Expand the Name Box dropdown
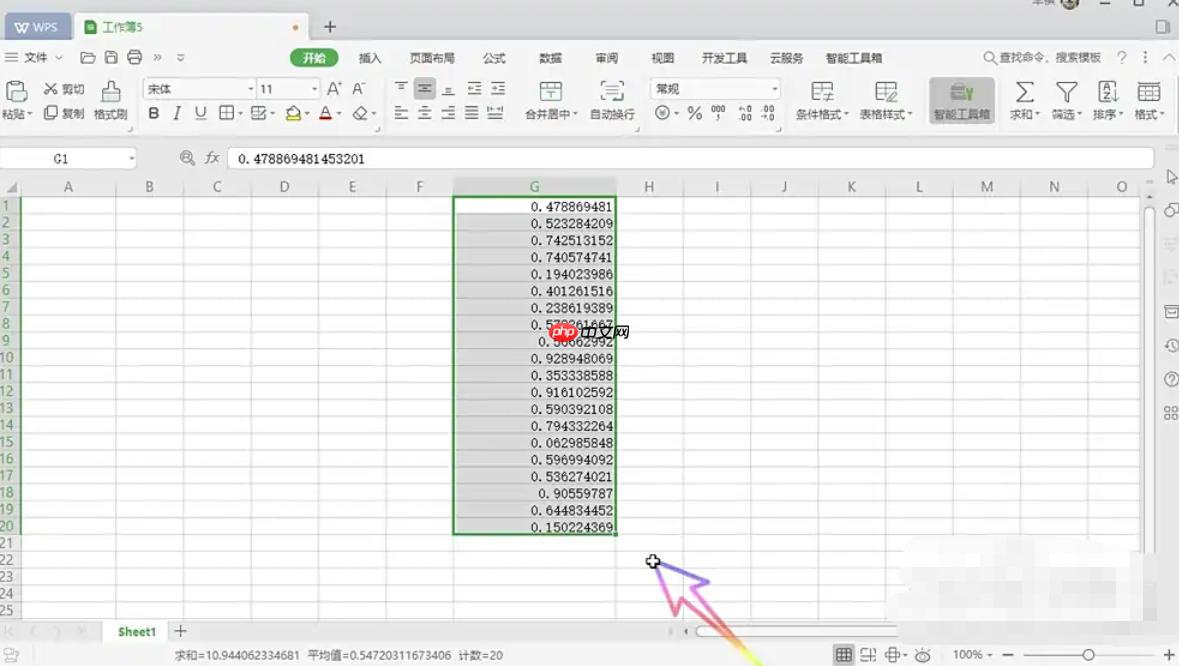Viewport: 1179px width, 666px height. pyautogui.click(x=132, y=159)
